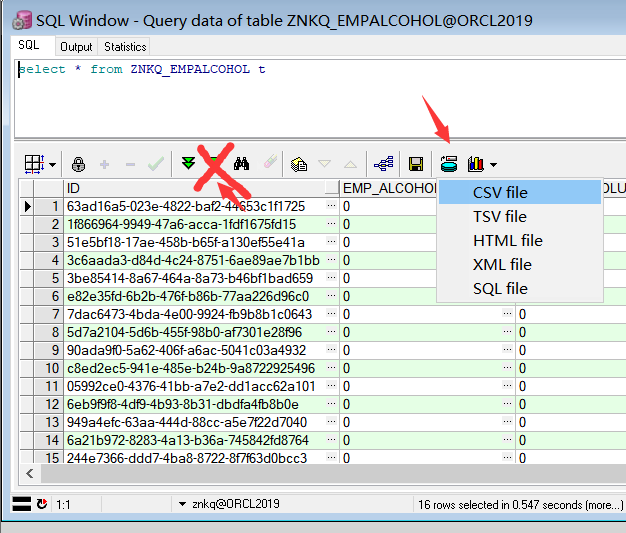
Task: Click the bar chart icon
Action: click(476, 164)
